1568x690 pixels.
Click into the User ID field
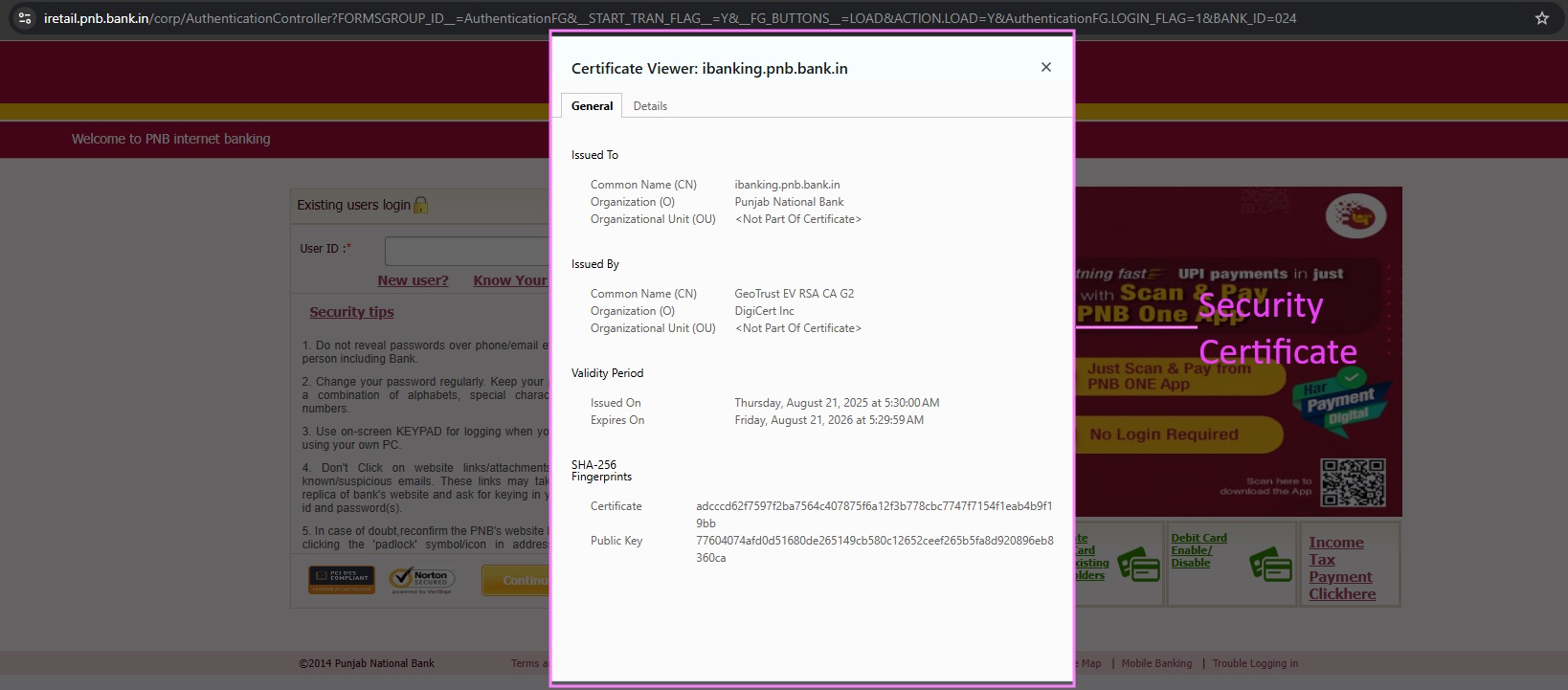(x=467, y=251)
